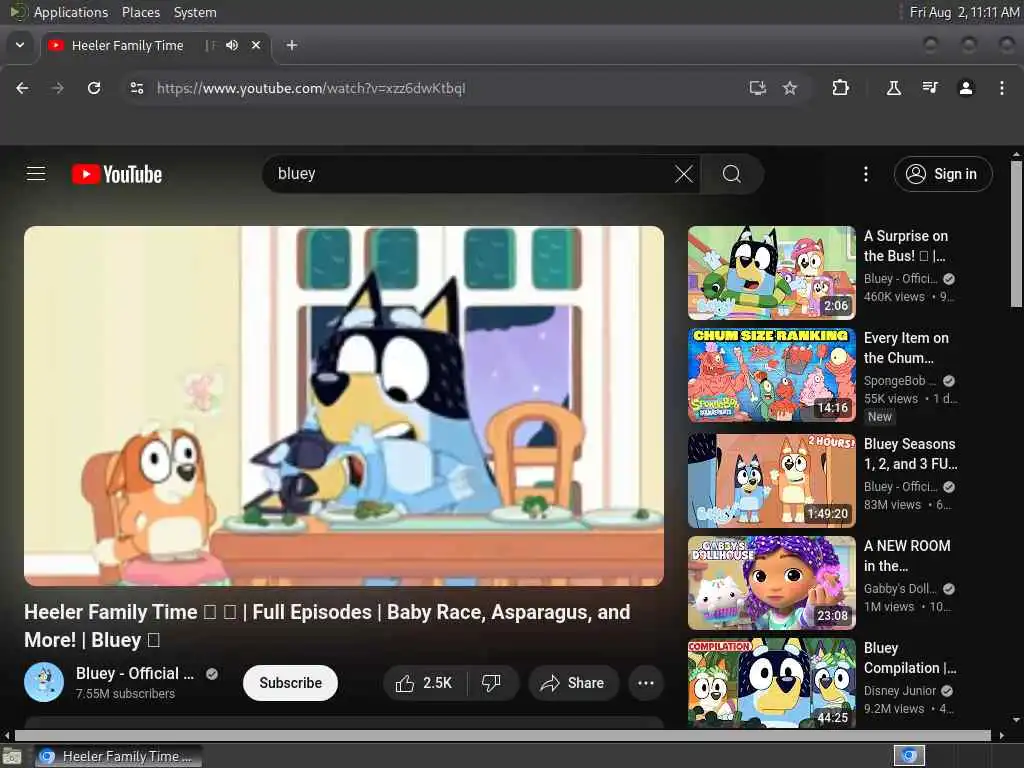The image size is (1024, 768).
Task: View site information icon in address bar
Action: [x=136, y=88]
